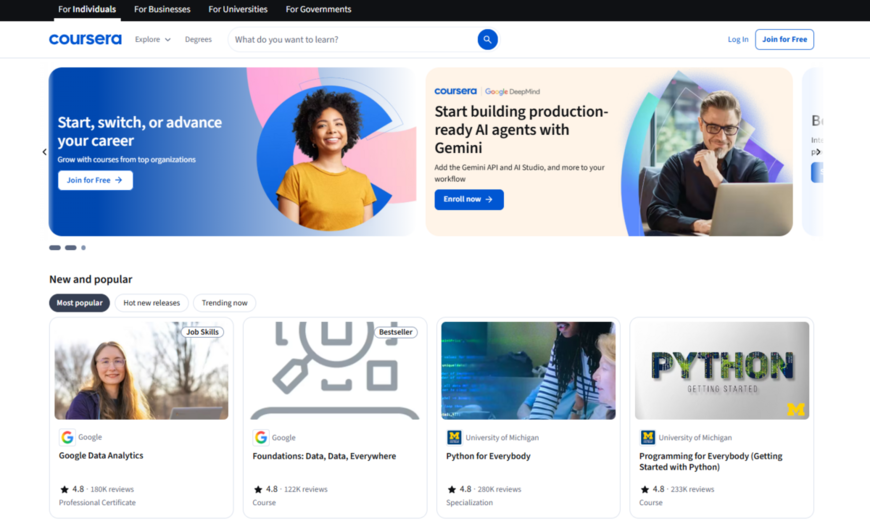Click Join for Free on career banner
The image size is (870, 524).
click(x=95, y=180)
